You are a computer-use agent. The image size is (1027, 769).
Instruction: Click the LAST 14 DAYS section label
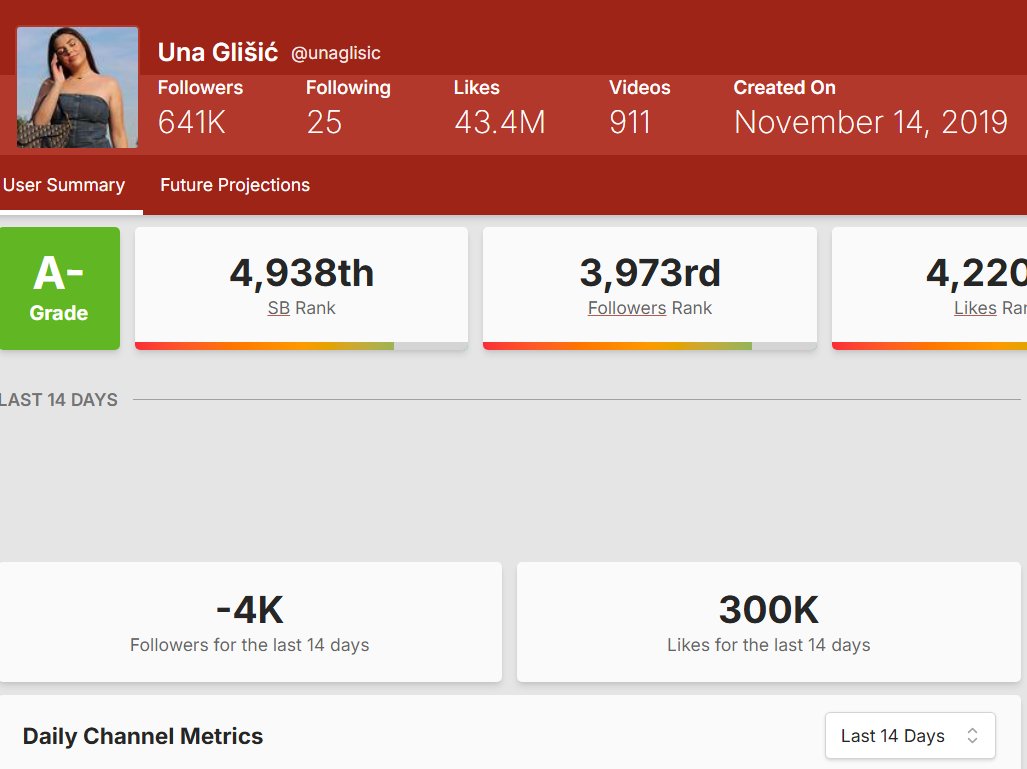pyautogui.click(x=58, y=400)
